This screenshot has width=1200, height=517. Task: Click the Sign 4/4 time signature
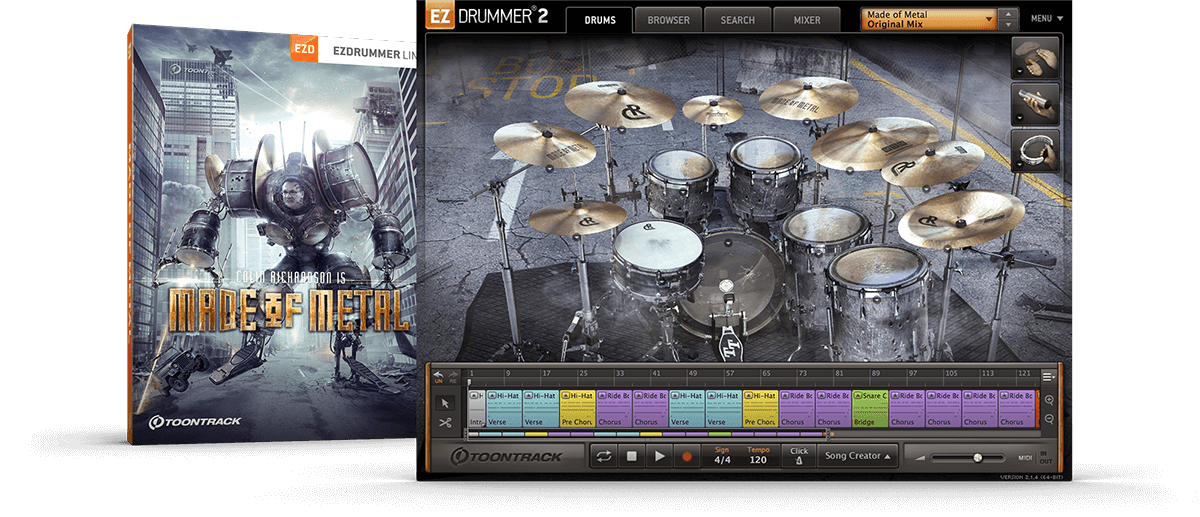(x=722, y=456)
